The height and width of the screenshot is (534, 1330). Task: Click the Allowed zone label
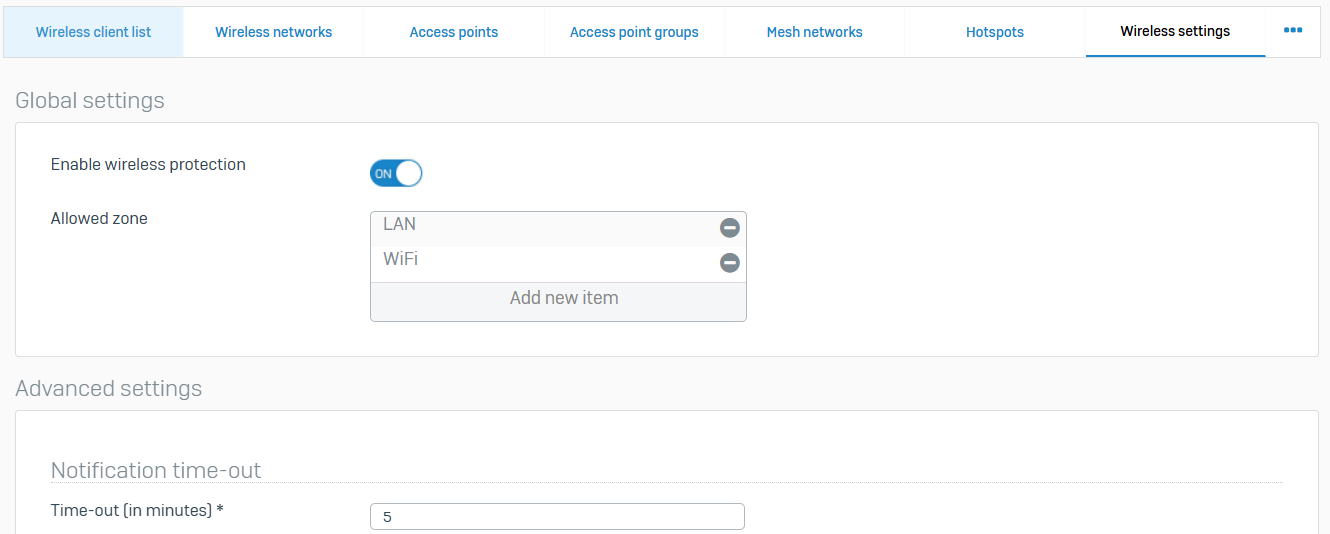99,219
